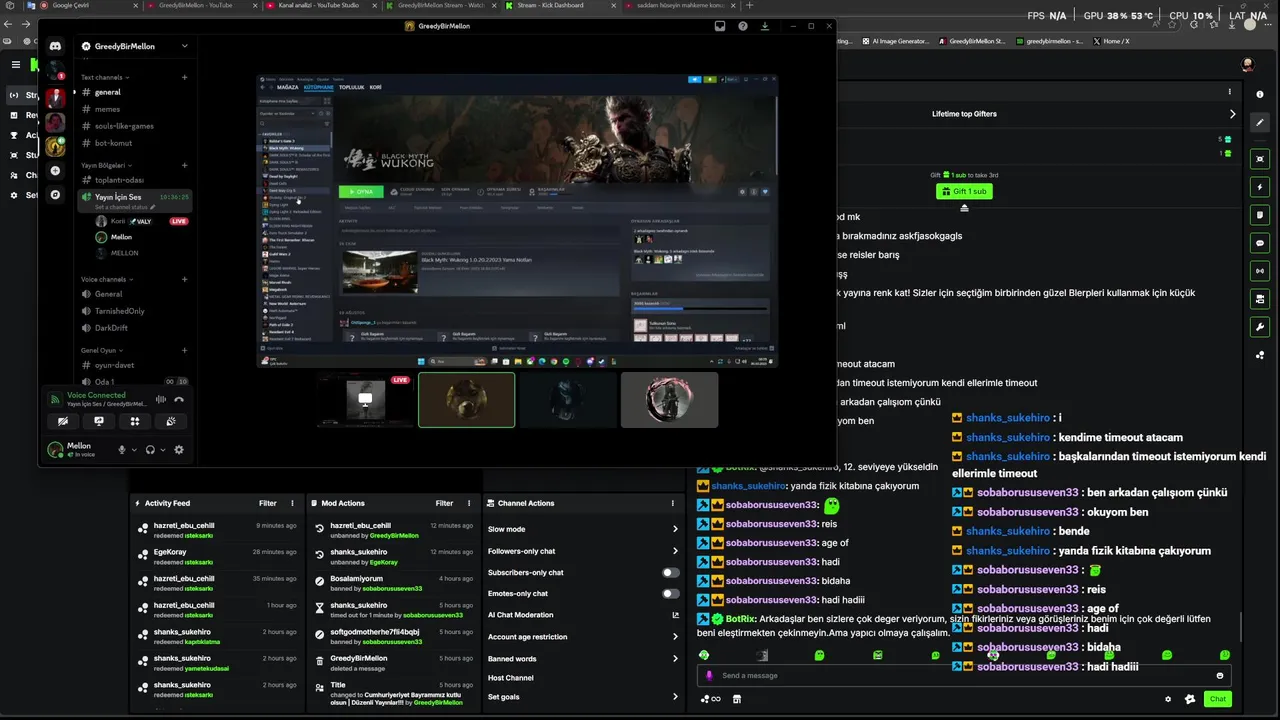1280x720 pixels.
Task: Open chat settings gear near Chat button
Action: 1167,699
